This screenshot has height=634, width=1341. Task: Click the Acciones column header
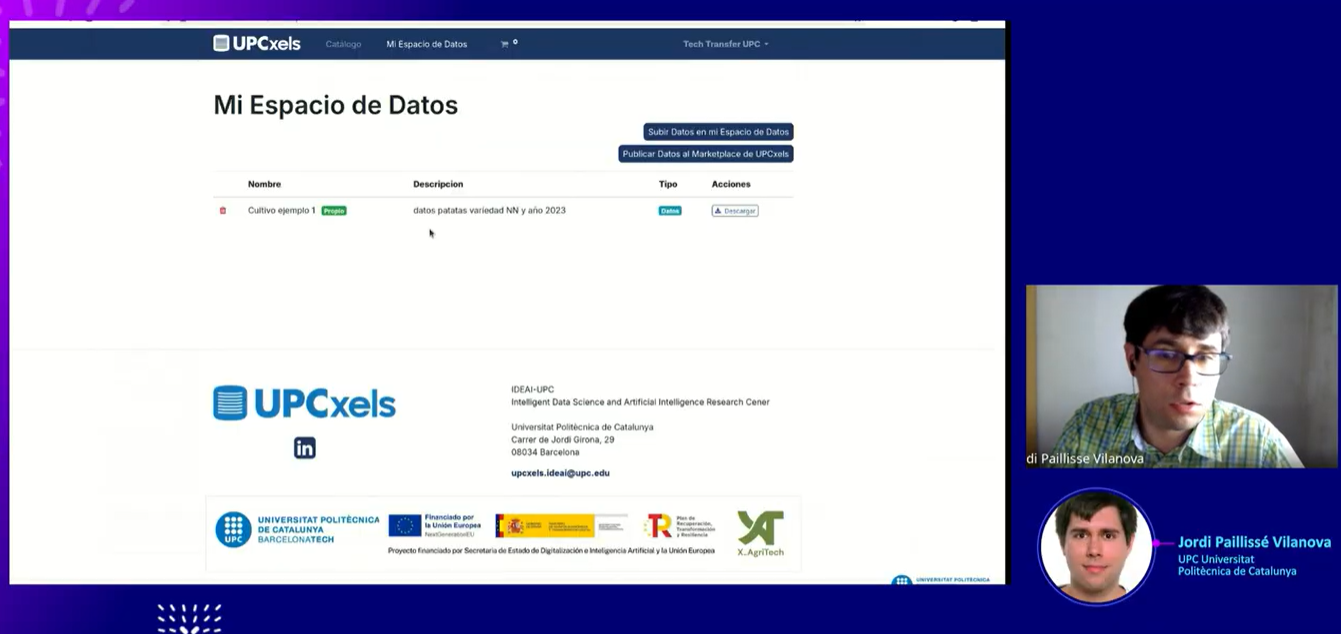(731, 184)
